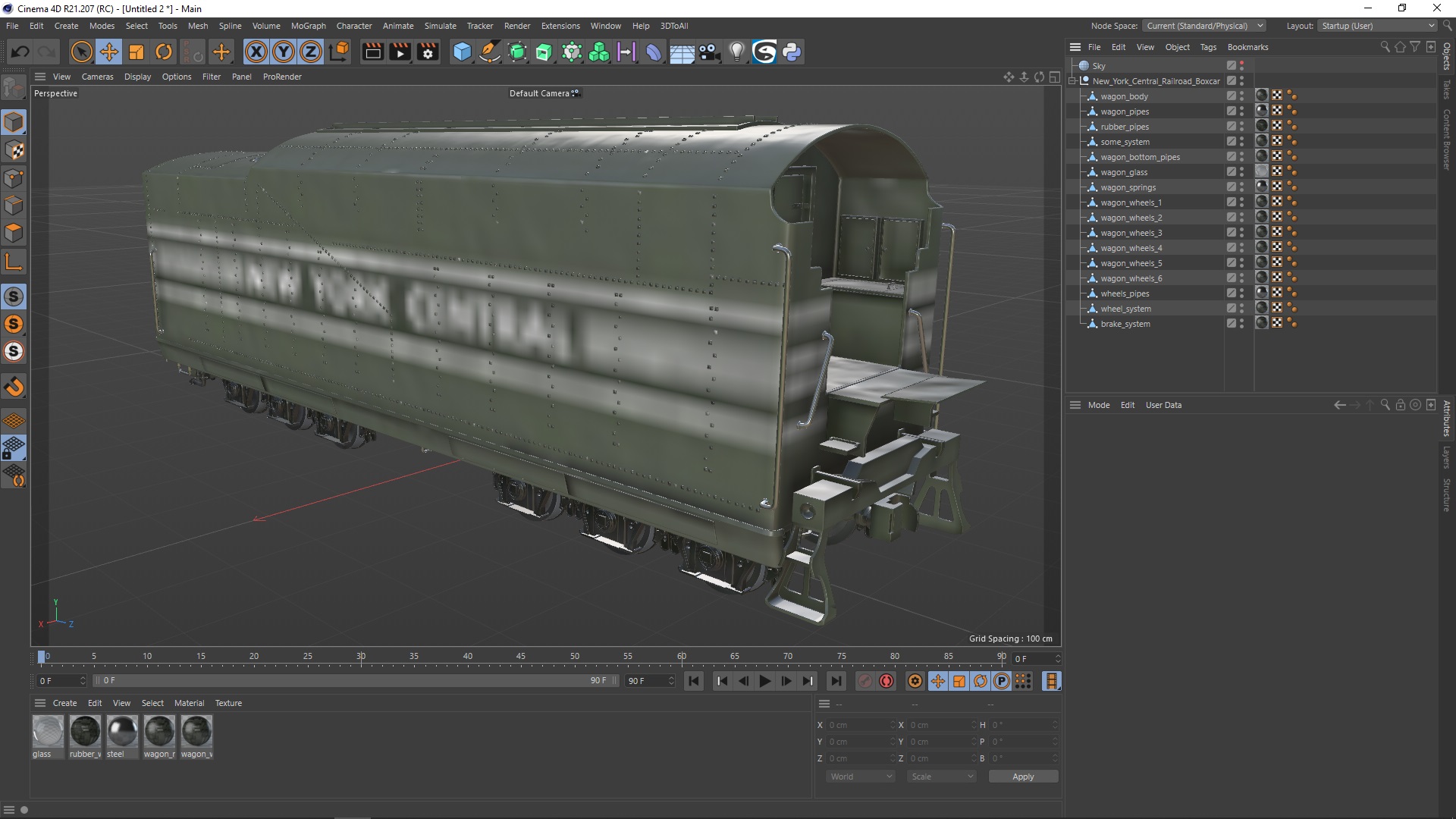Toggle rubber_pipes visibility dots
1456x819 pixels.
1241,127
